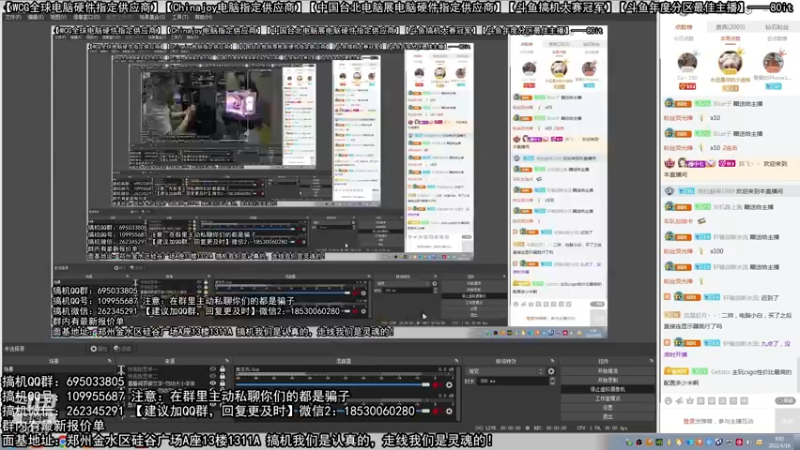Screen dimensions: 800x450
Task: Click the transition duration stepper arrows
Action: pyautogui.click(x=552, y=381)
